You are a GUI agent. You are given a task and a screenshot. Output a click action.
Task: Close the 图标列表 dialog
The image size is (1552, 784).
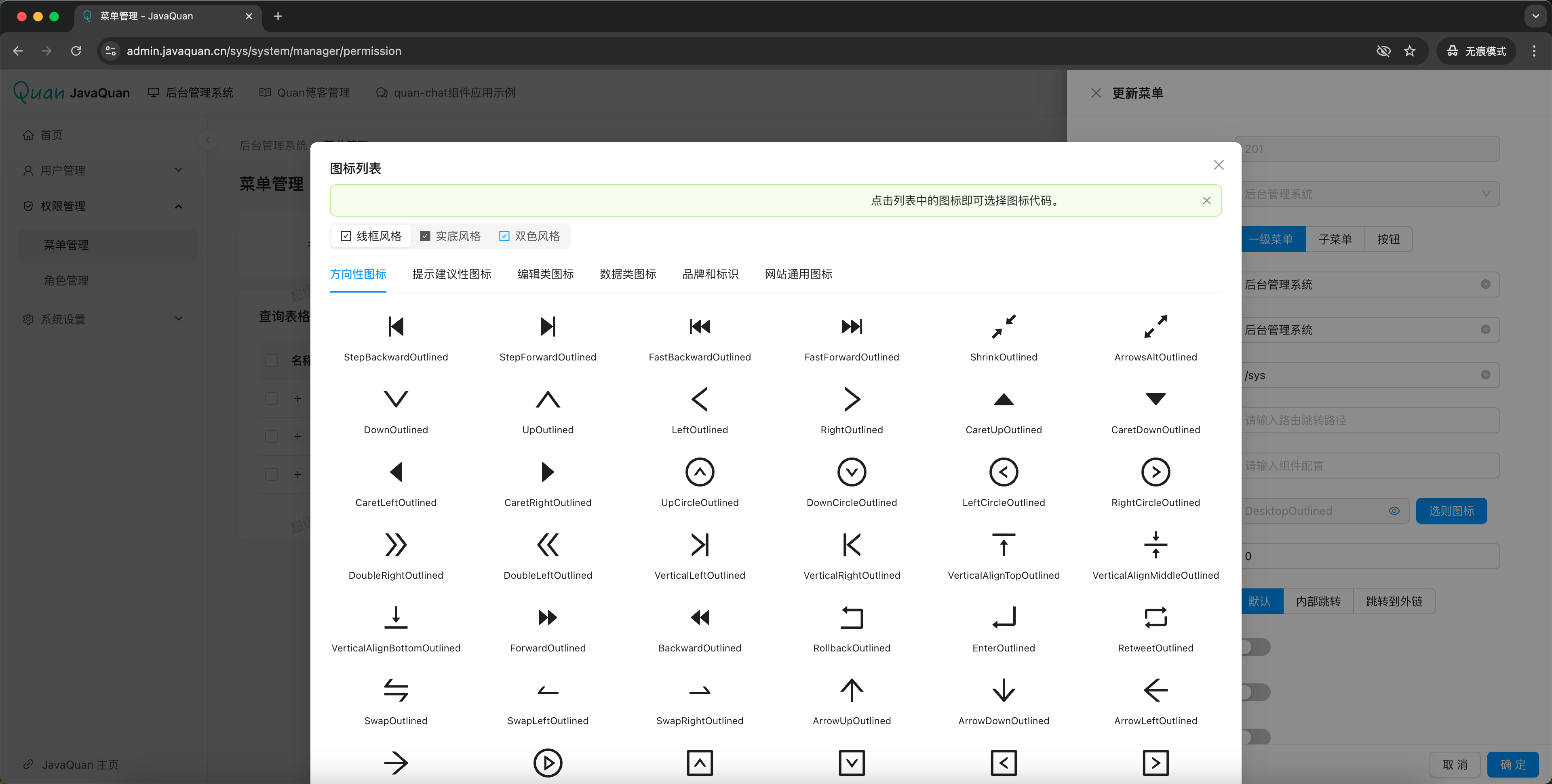click(x=1218, y=165)
